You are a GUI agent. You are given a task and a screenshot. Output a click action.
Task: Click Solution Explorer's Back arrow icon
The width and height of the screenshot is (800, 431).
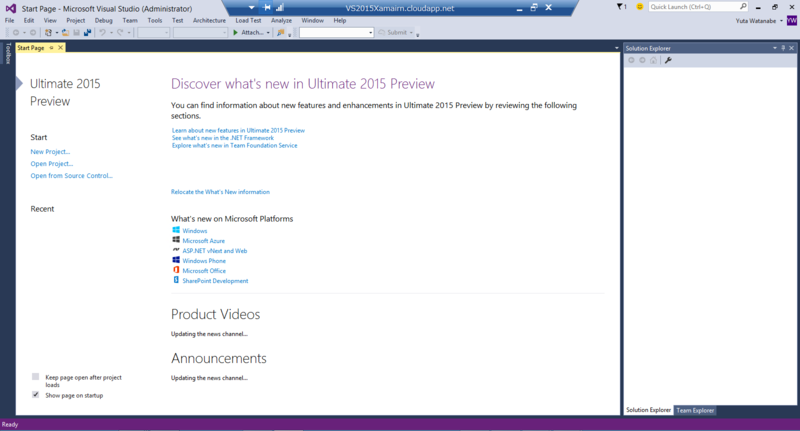(631, 60)
